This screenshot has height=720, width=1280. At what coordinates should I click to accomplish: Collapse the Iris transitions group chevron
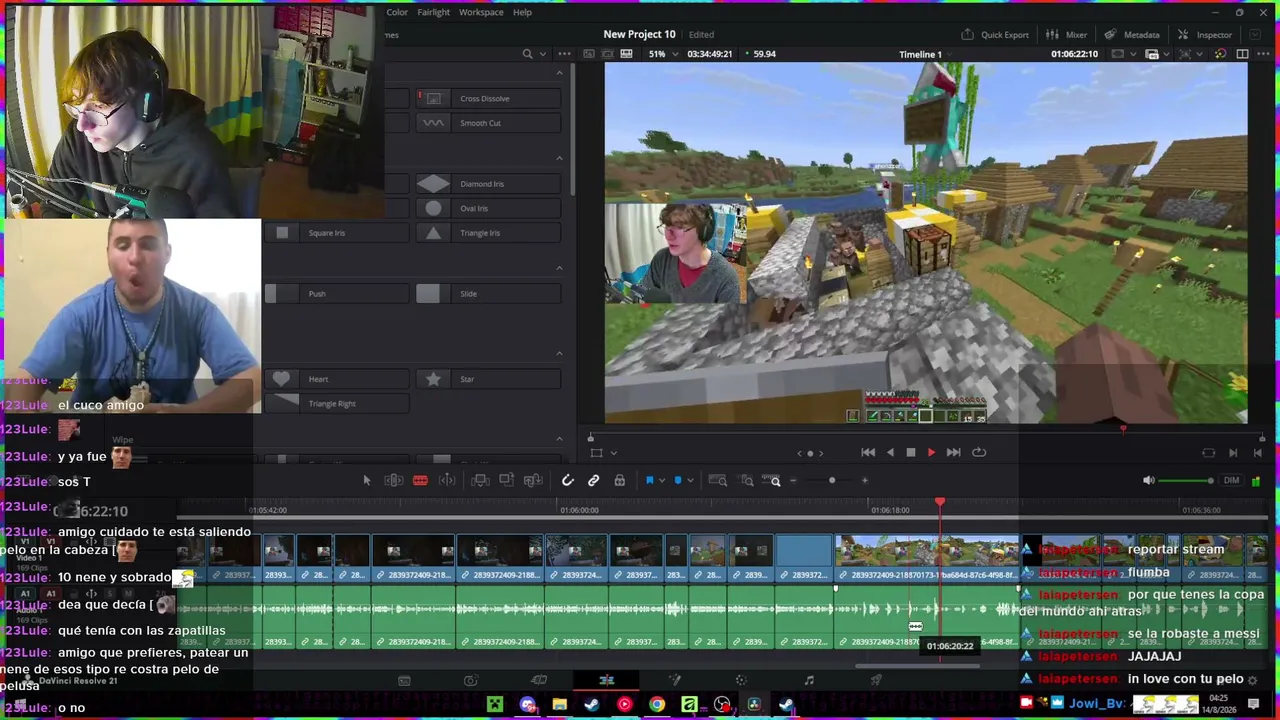pos(559,158)
